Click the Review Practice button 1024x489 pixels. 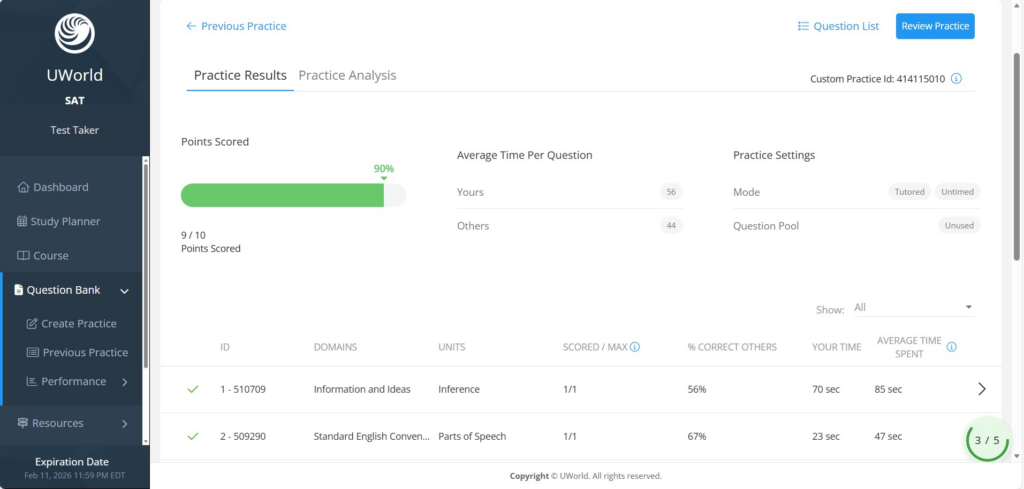(x=935, y=26)
